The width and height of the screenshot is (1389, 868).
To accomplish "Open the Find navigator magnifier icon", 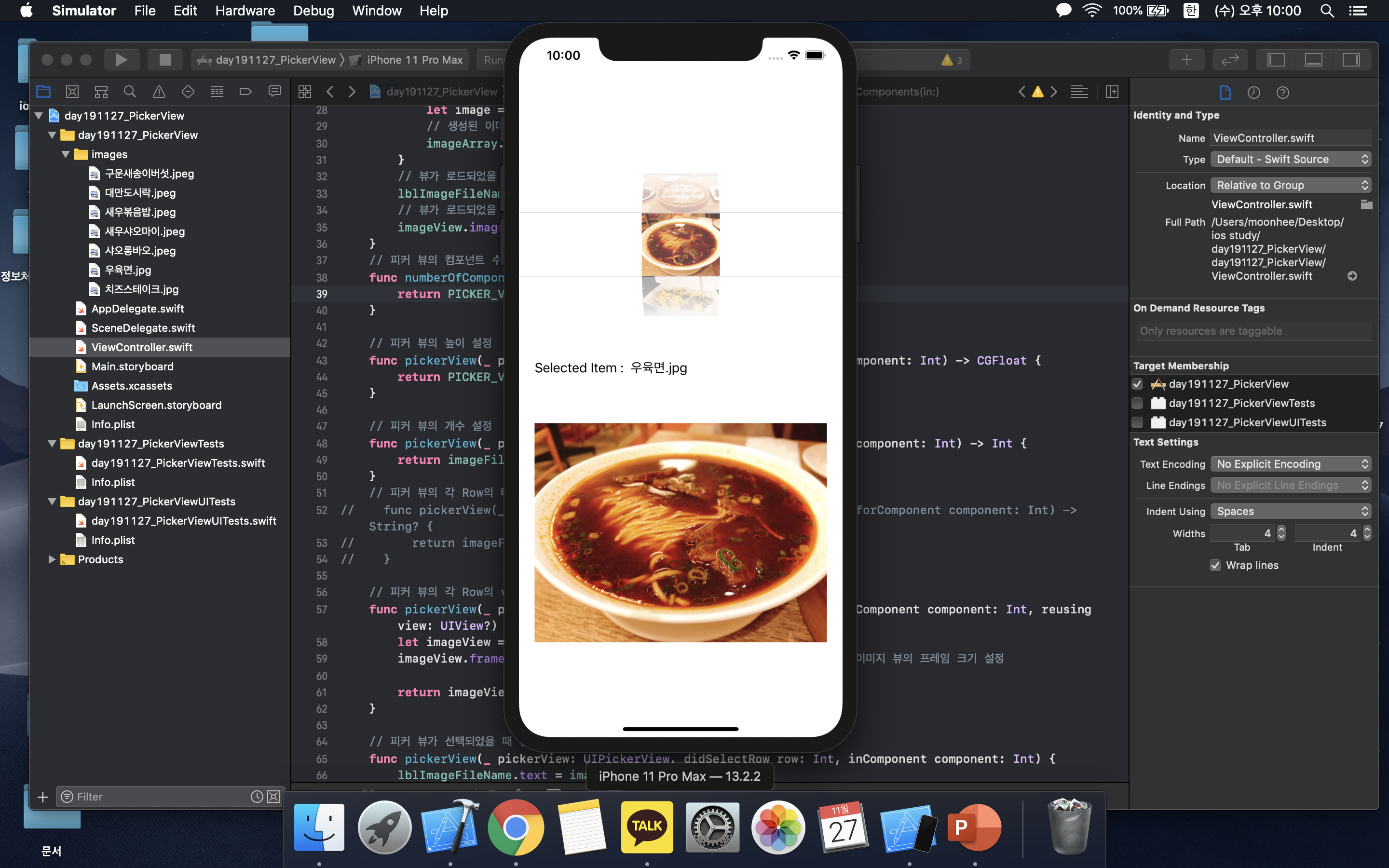I will point(130,92).
